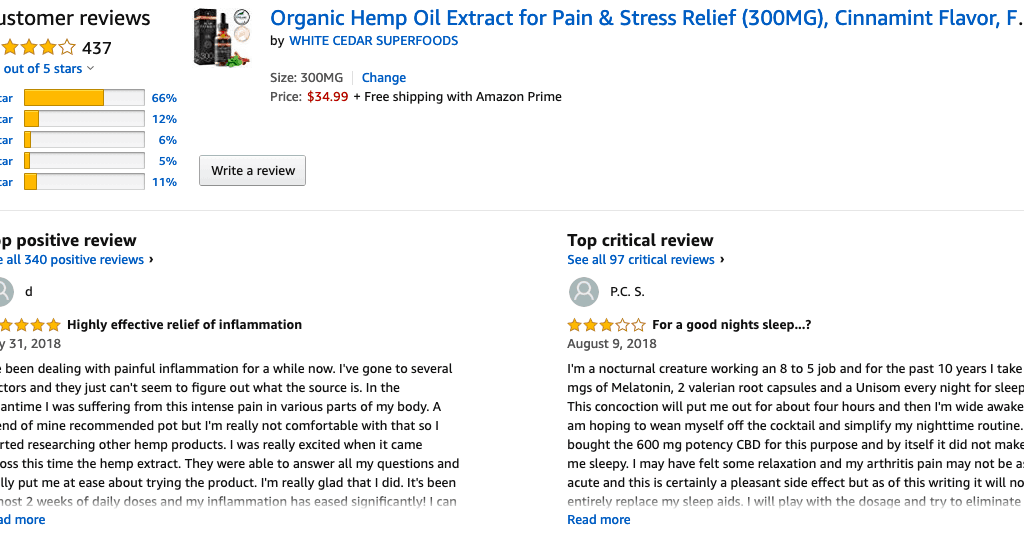Click the hemp oil product thumbnail image
Image resolution: width=1024 pixels, height=534 pixels.
[222, 37]
